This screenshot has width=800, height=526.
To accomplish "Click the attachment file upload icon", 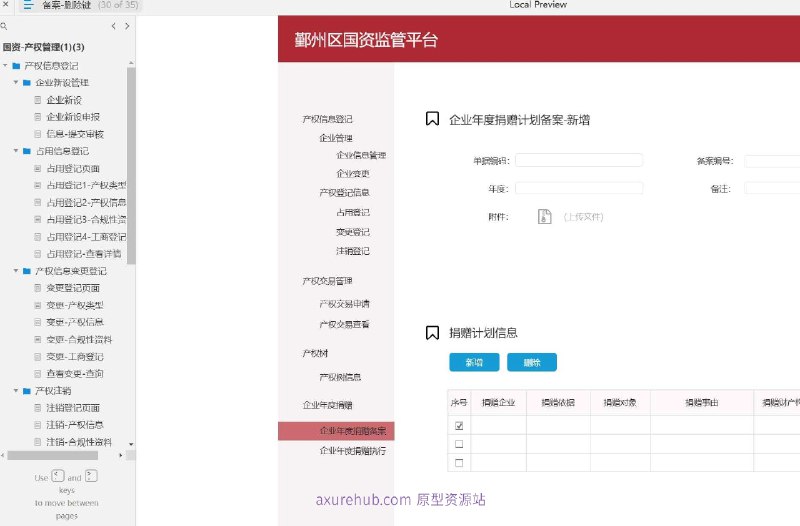I will coord(544,216).
